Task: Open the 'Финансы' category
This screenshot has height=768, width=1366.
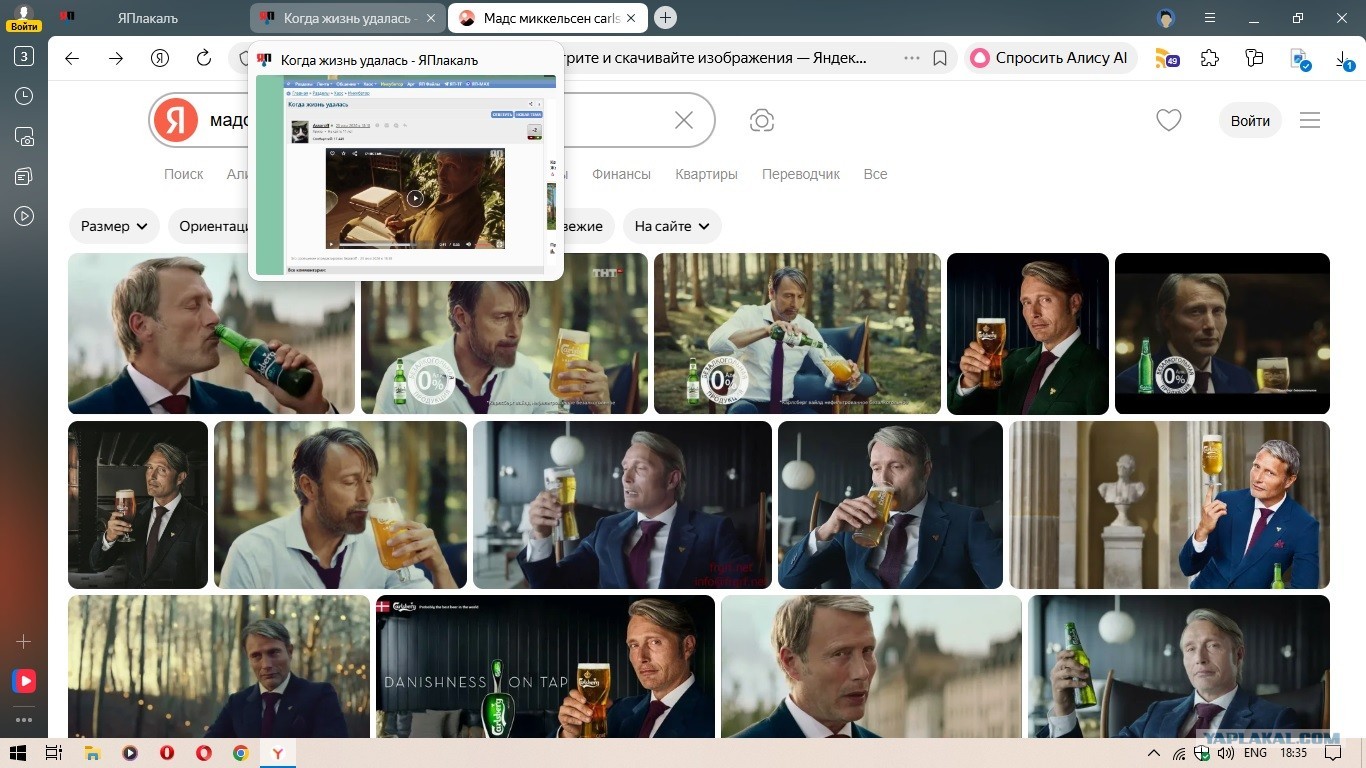Action: [x=621, y=174]
